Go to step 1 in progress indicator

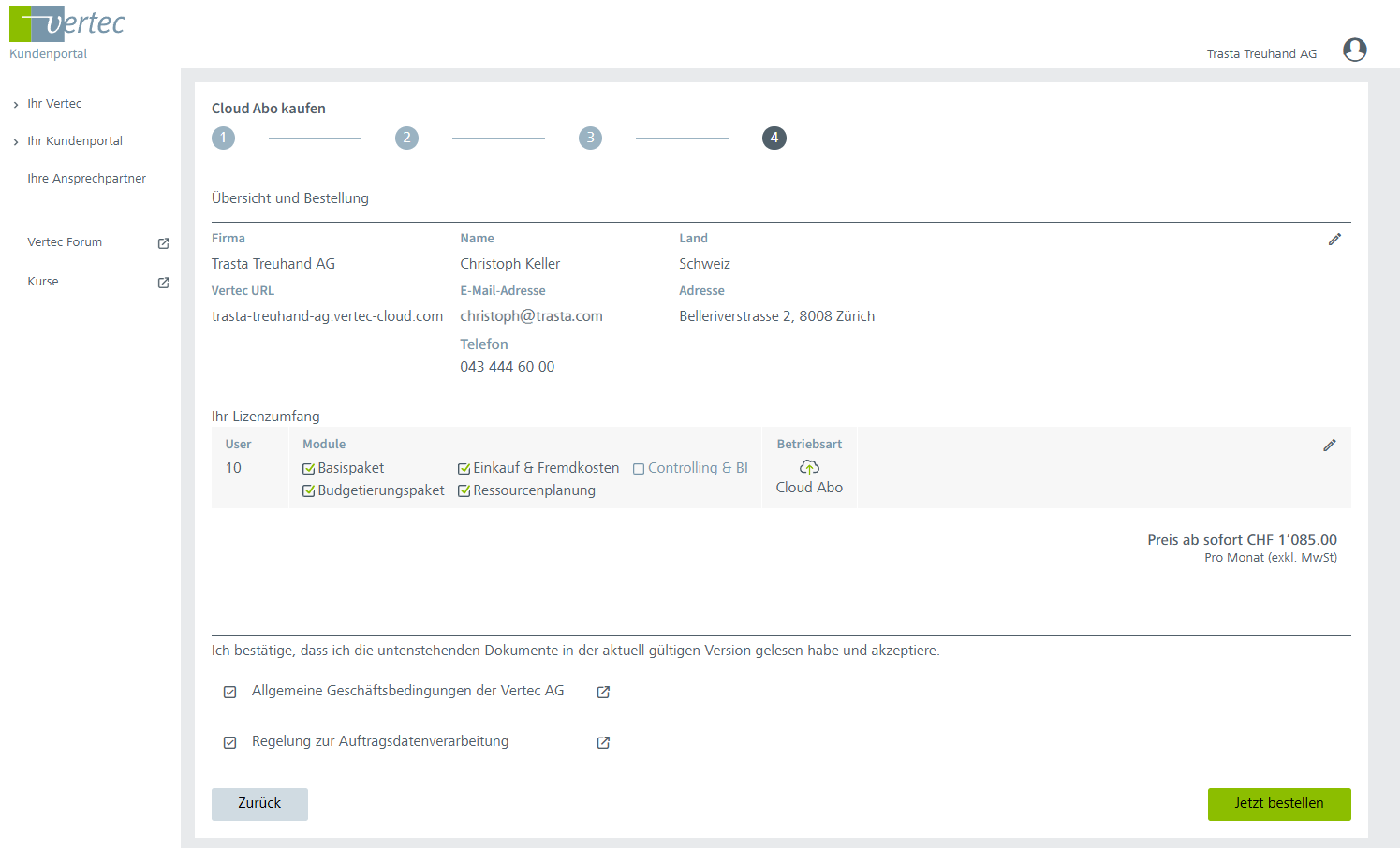click(x=223, y=138)
